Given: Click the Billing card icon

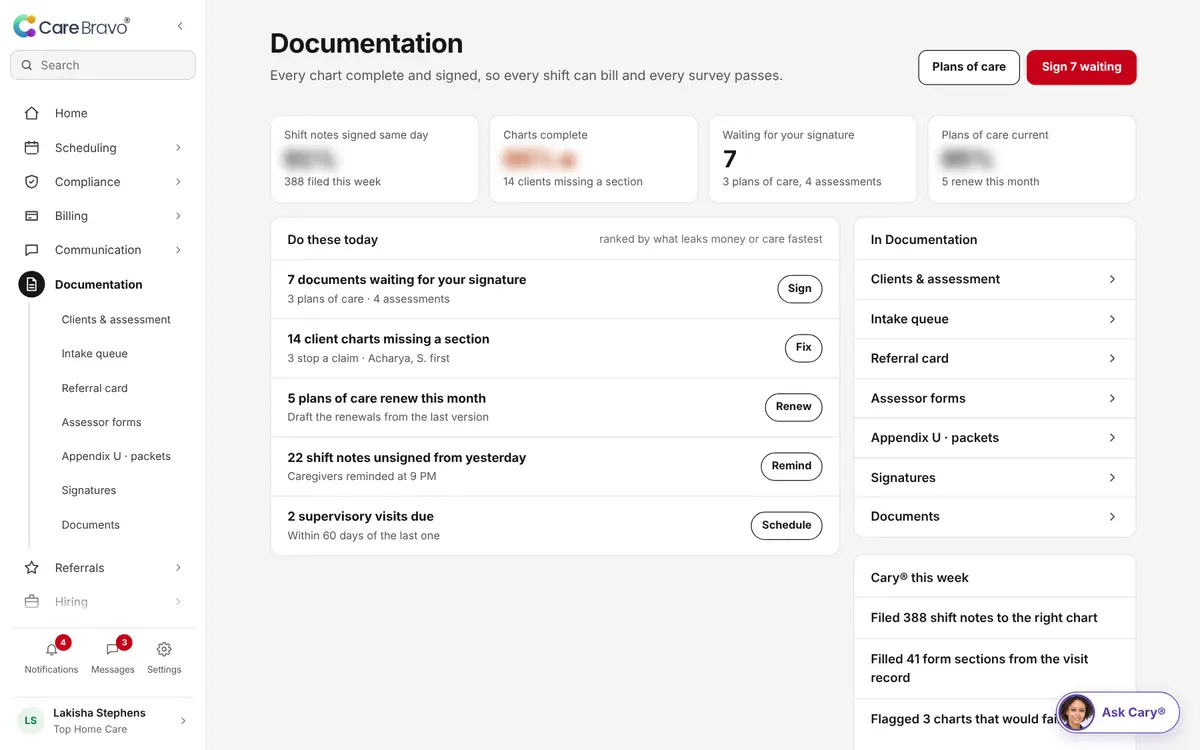Looking at the screenshot, I should tap(32, 215).
